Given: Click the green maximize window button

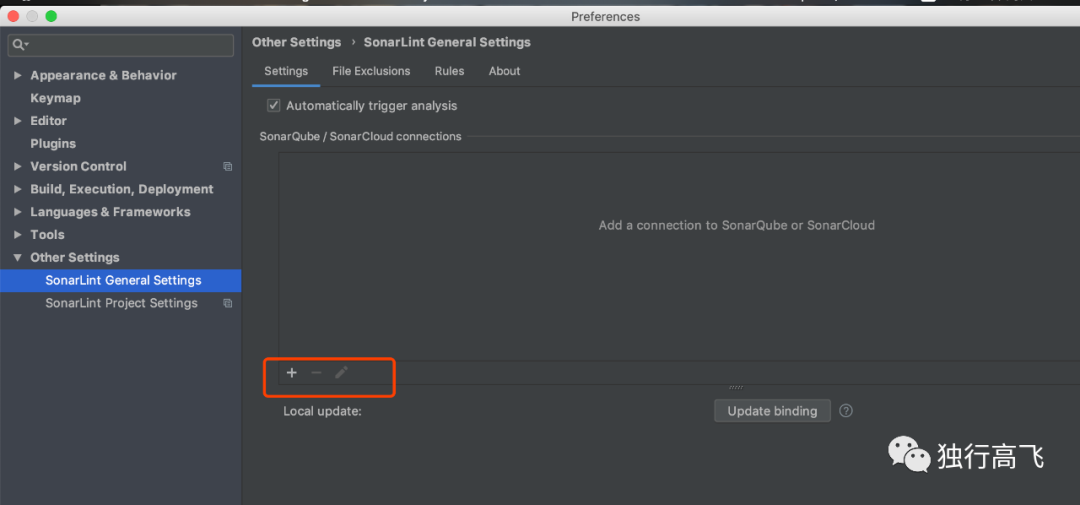Looking at the screenshot, I should pyautogui.click(x=51, y=16).
